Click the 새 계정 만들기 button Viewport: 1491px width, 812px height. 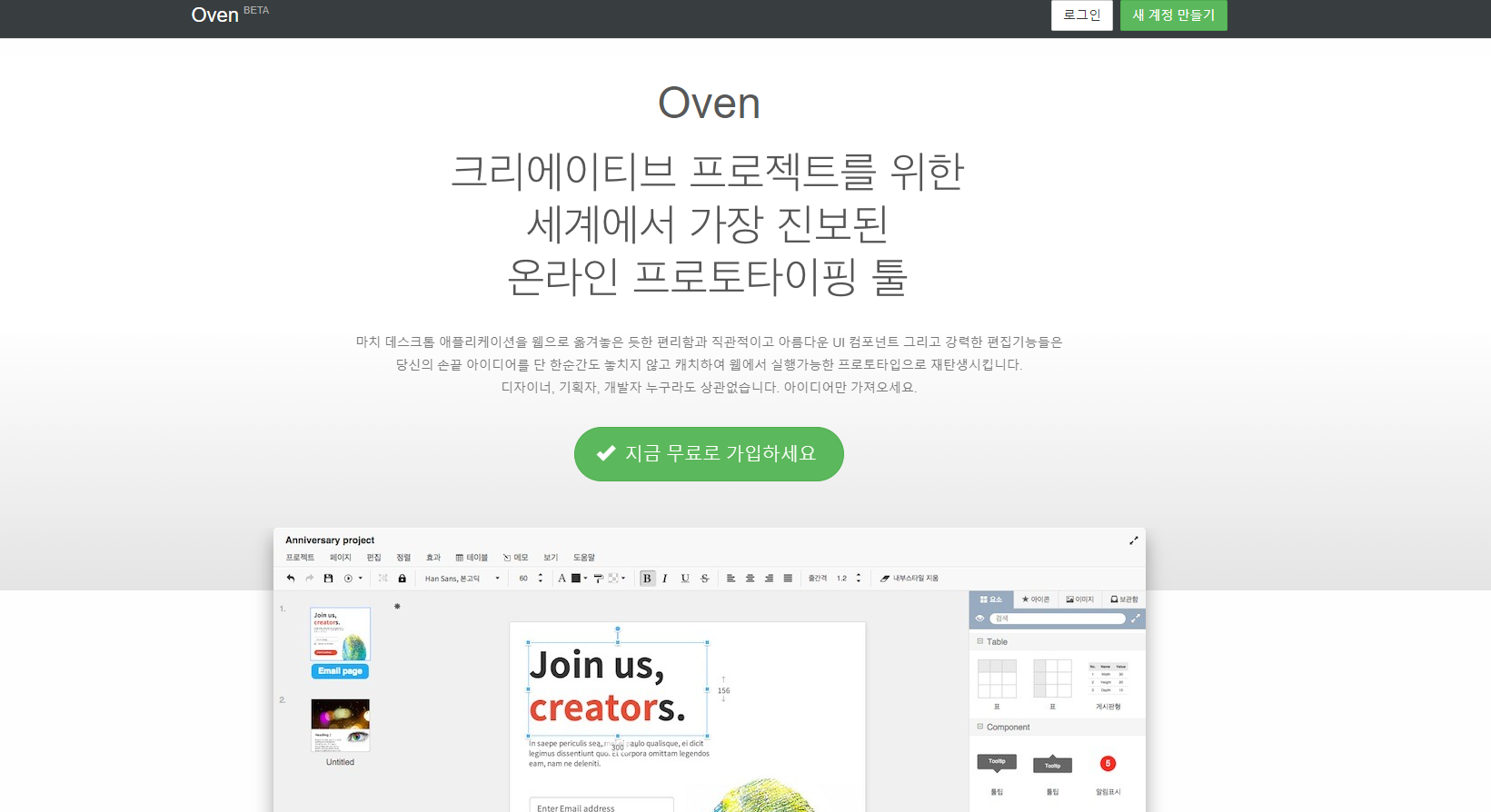1174,15
